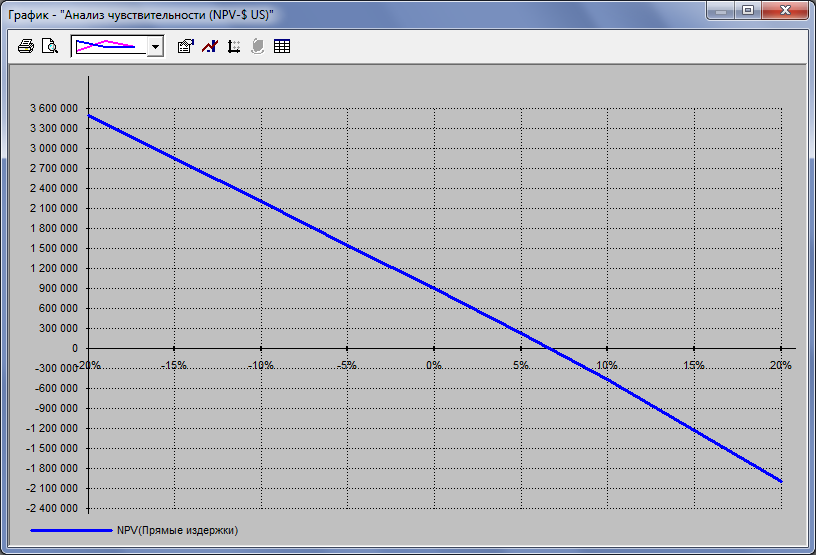Open chart properties icon
Image resolution: width=816 pixels, height=555 pixels.
click(x=185, y=46)
